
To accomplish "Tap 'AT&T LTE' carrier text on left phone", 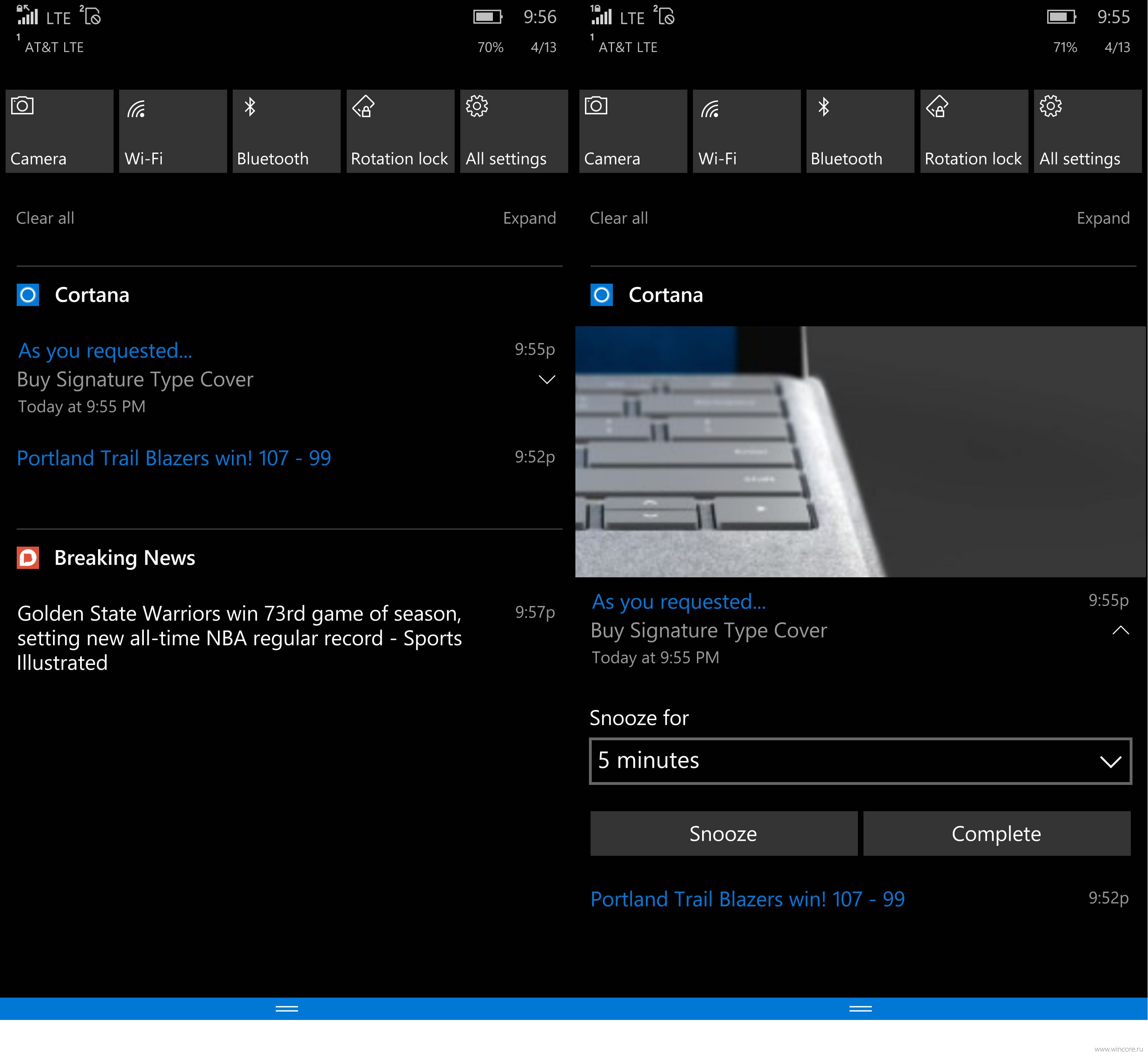I will click(54, 47).
